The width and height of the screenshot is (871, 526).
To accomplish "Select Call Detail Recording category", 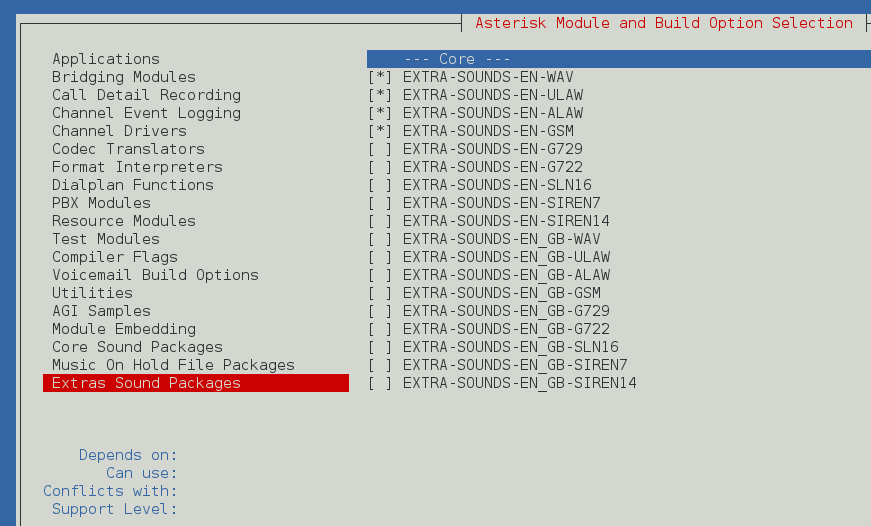I will tap(147, 95).
